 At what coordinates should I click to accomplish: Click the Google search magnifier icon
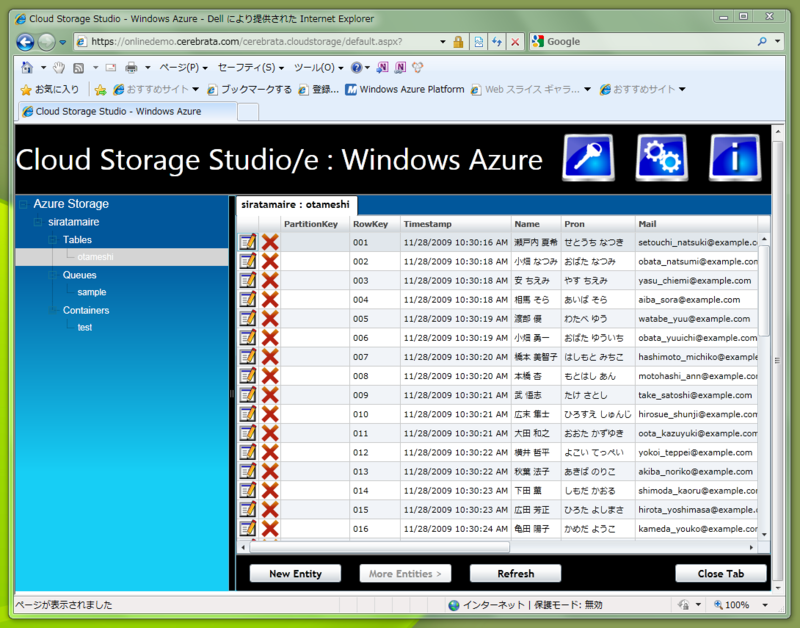coord(762,42)
